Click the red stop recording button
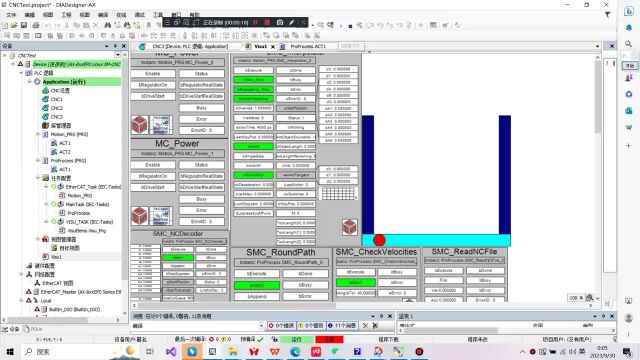The image size is (640, 360). [267, 22]
